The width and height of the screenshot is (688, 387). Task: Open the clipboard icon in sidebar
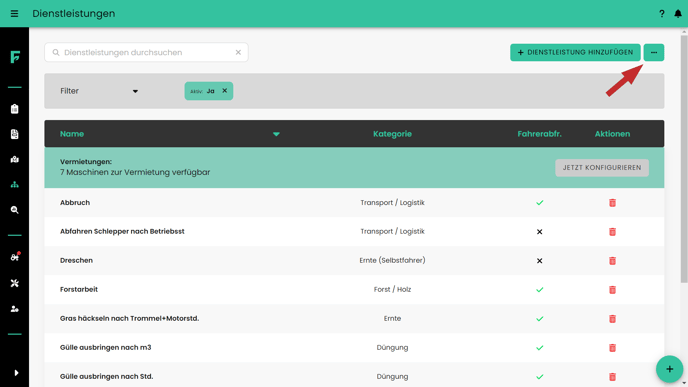(14, 109)
